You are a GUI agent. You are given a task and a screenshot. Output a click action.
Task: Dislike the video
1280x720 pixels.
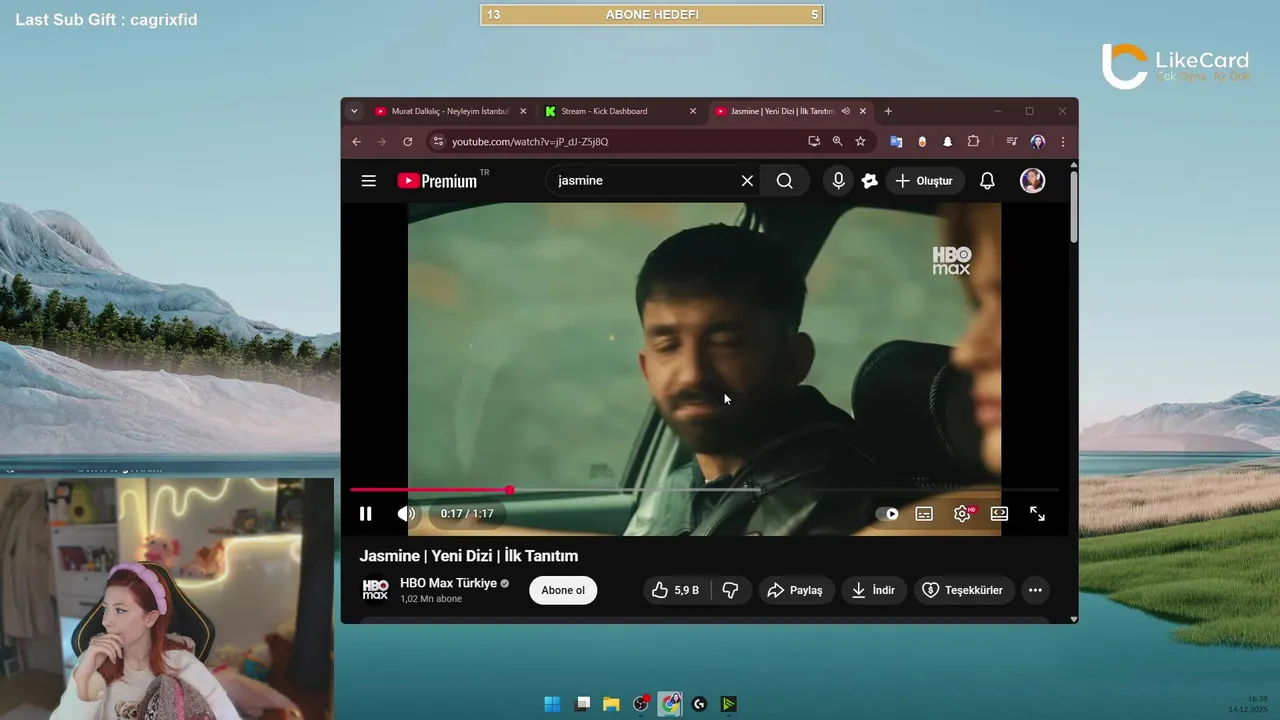coord(731,590)
